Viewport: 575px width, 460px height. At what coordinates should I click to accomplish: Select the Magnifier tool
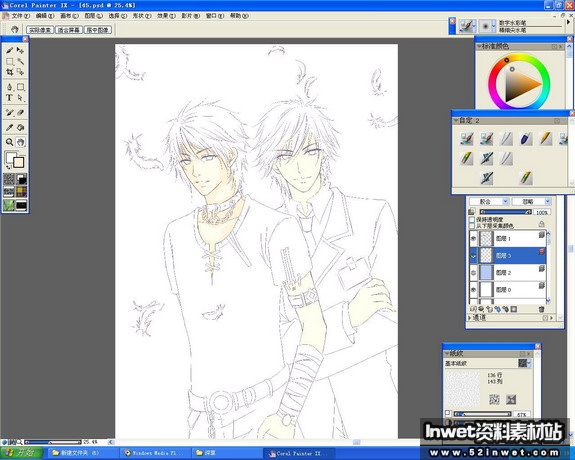[x=10, y=142]
